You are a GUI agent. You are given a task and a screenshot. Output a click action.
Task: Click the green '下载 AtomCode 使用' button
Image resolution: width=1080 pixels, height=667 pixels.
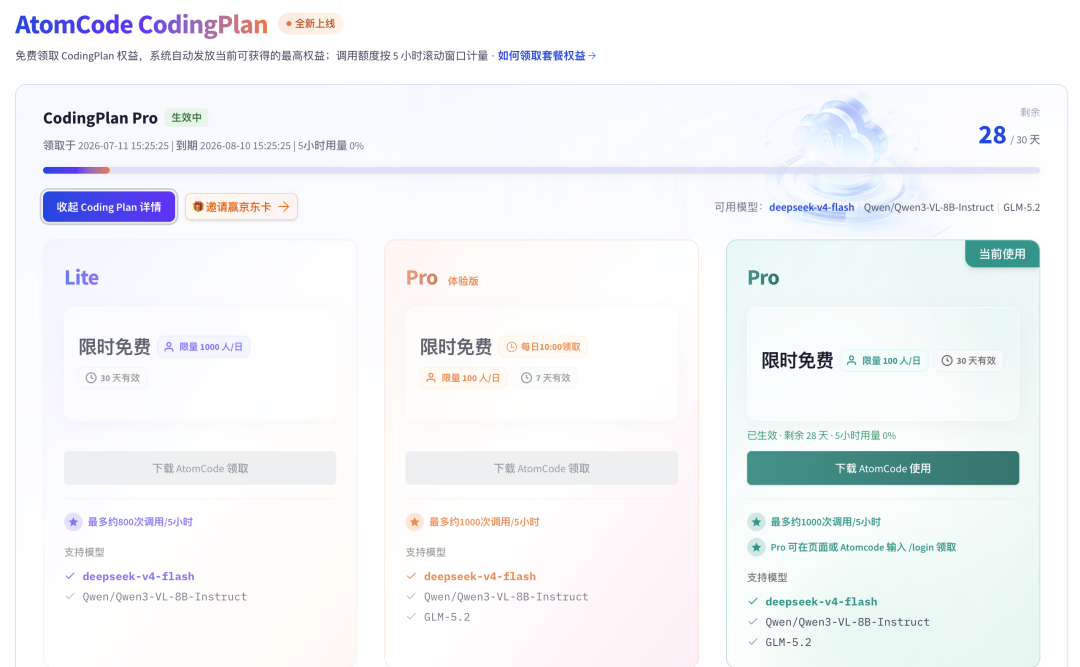coord(883,469)
